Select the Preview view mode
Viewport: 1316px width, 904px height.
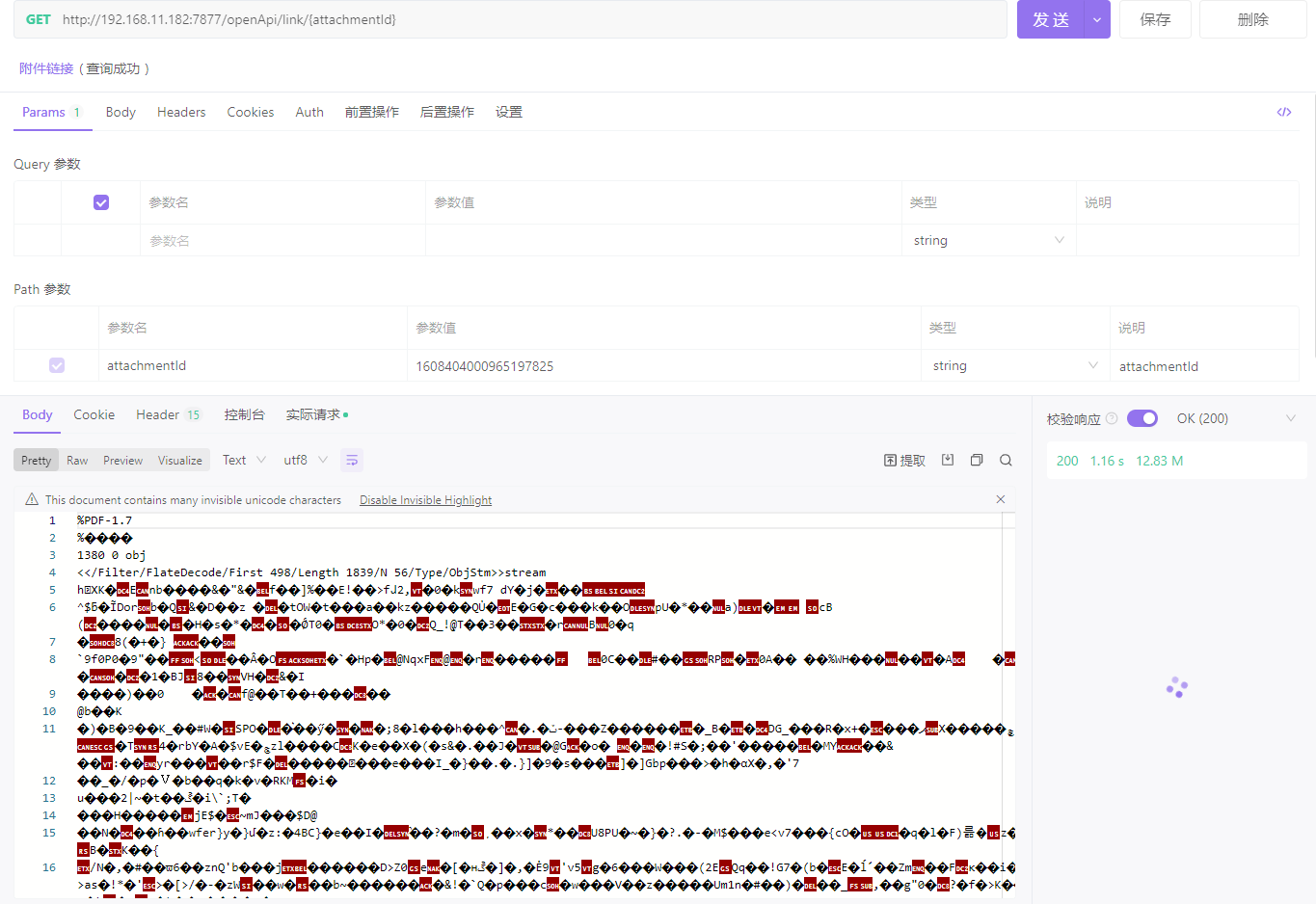pos(123,460)
